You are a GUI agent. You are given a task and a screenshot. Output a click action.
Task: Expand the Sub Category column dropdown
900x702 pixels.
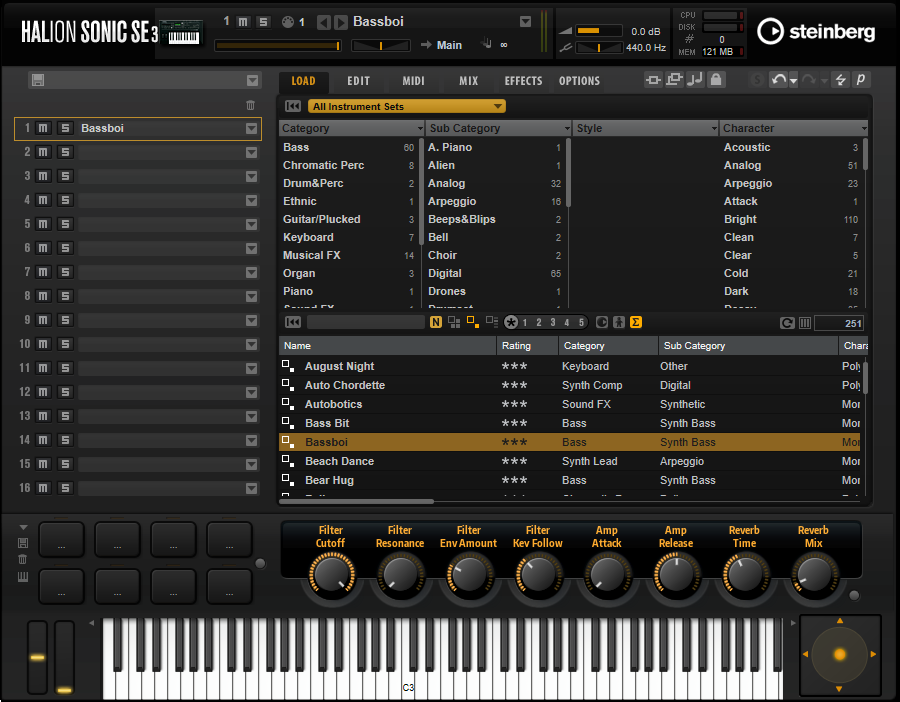click(567, 128)
